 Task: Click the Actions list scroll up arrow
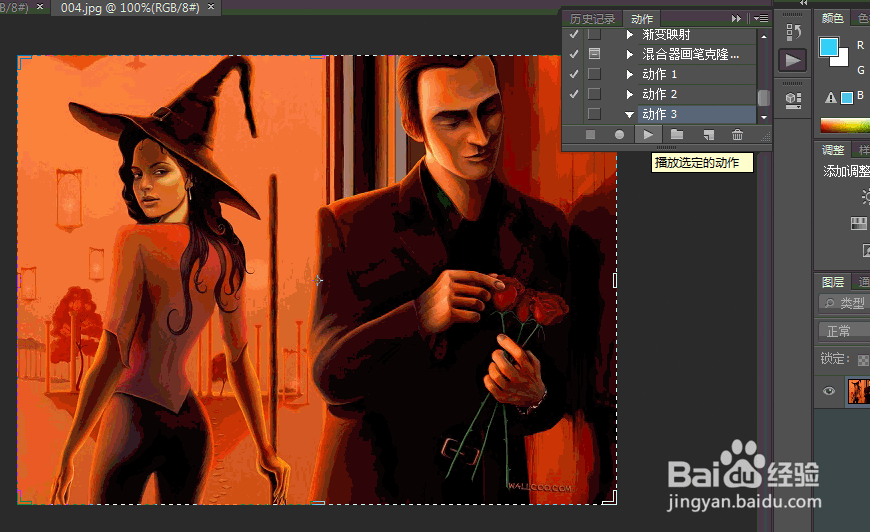pyautogui.click(x=764, y=36)
